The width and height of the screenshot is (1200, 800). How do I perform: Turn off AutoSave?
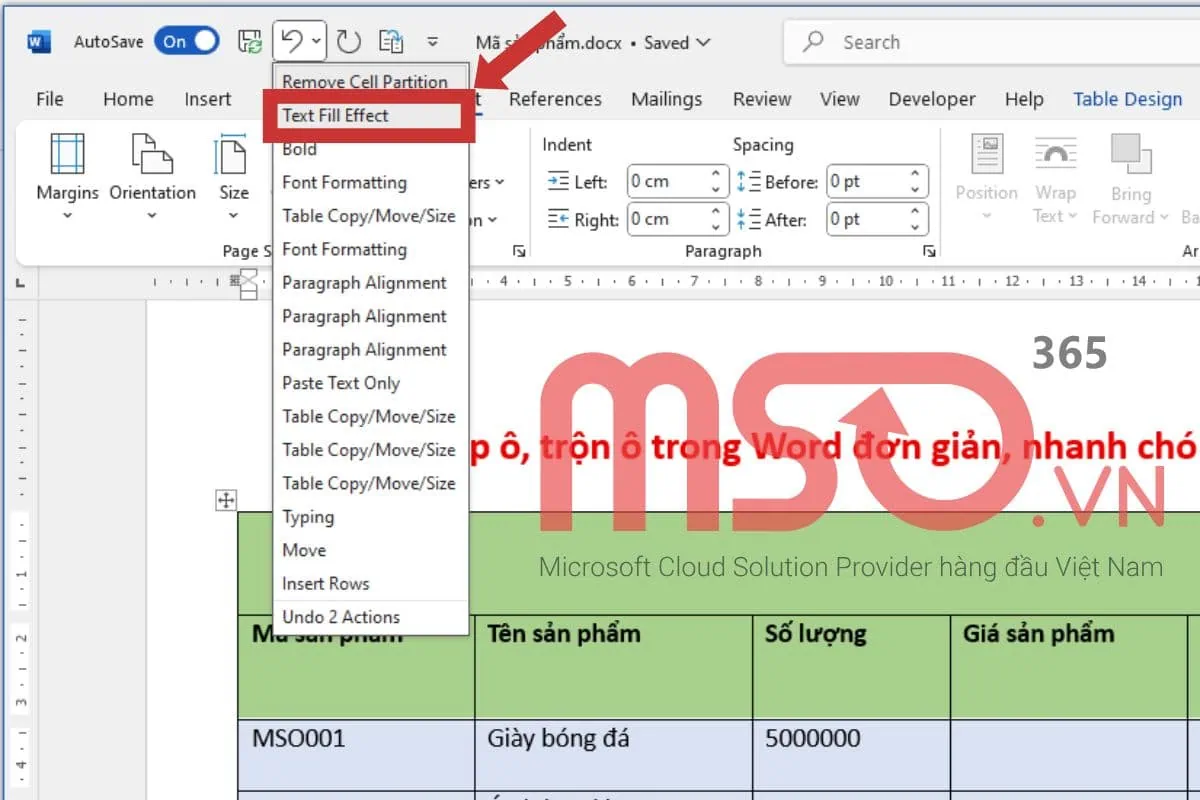(x=186, y=41)
